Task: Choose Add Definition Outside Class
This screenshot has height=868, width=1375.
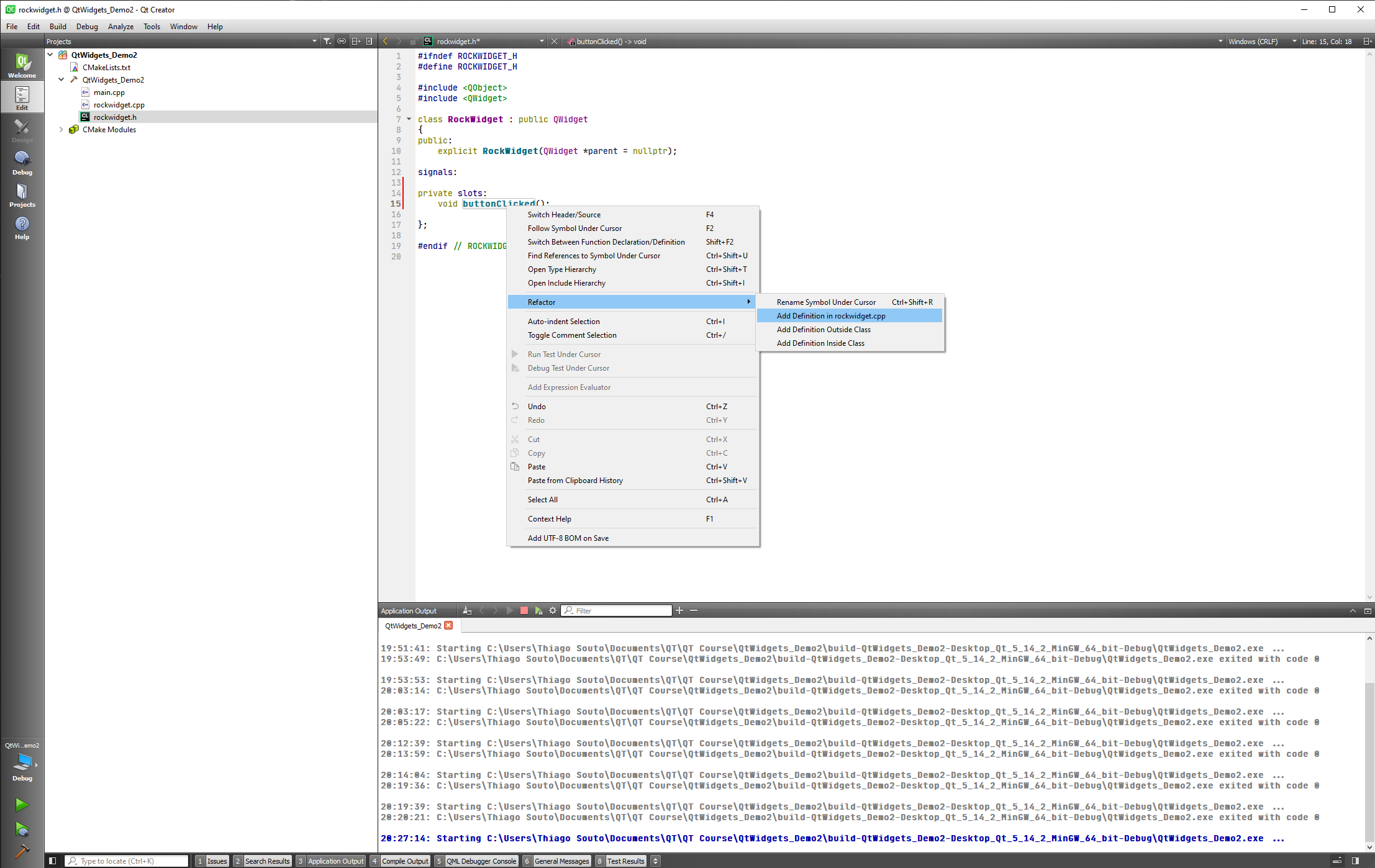Action: point(850,330)
